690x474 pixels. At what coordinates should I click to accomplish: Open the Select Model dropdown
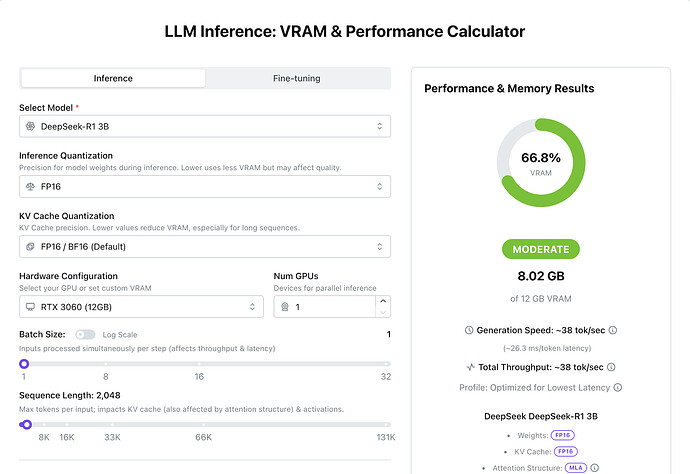click(204, 126)
